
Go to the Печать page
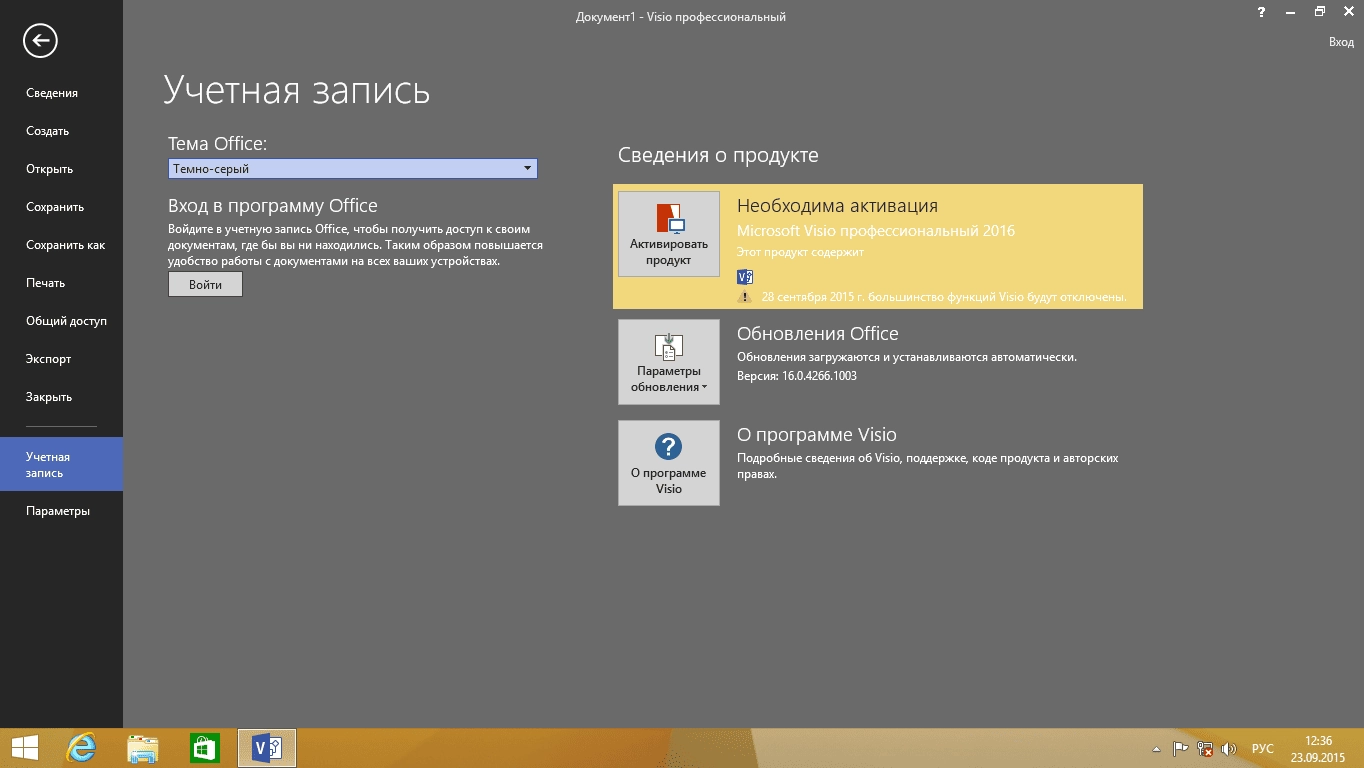pos(45,283)
